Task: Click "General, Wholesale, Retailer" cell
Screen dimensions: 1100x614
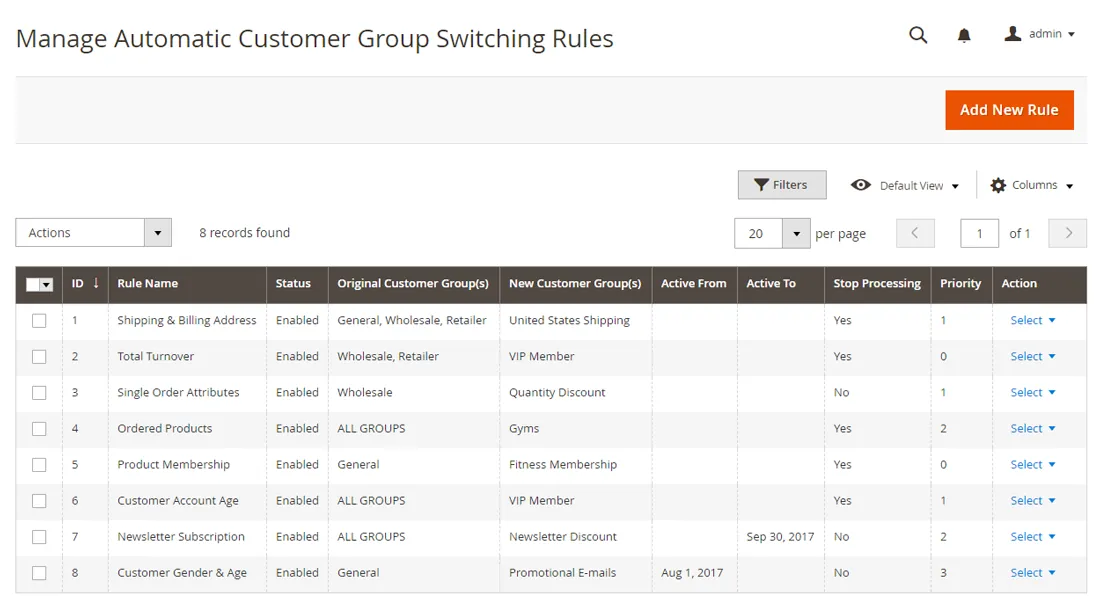Action: (x=412, y=320)
